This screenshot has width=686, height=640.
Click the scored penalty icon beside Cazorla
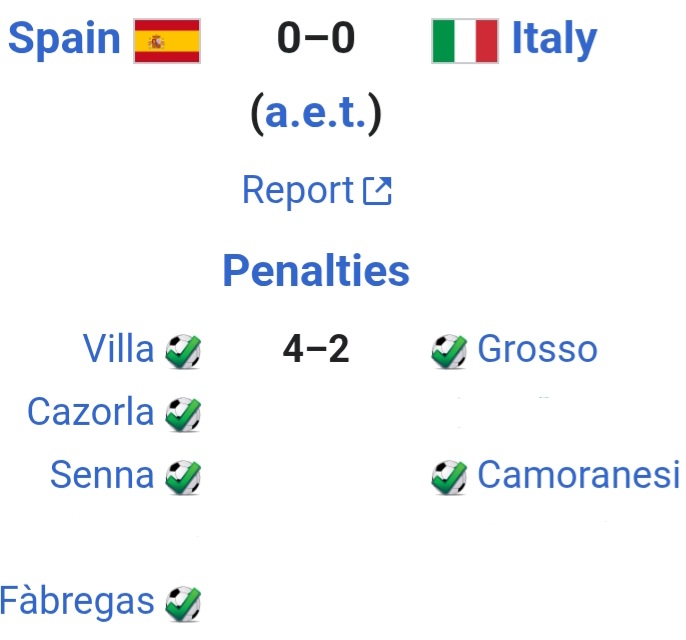183,414
